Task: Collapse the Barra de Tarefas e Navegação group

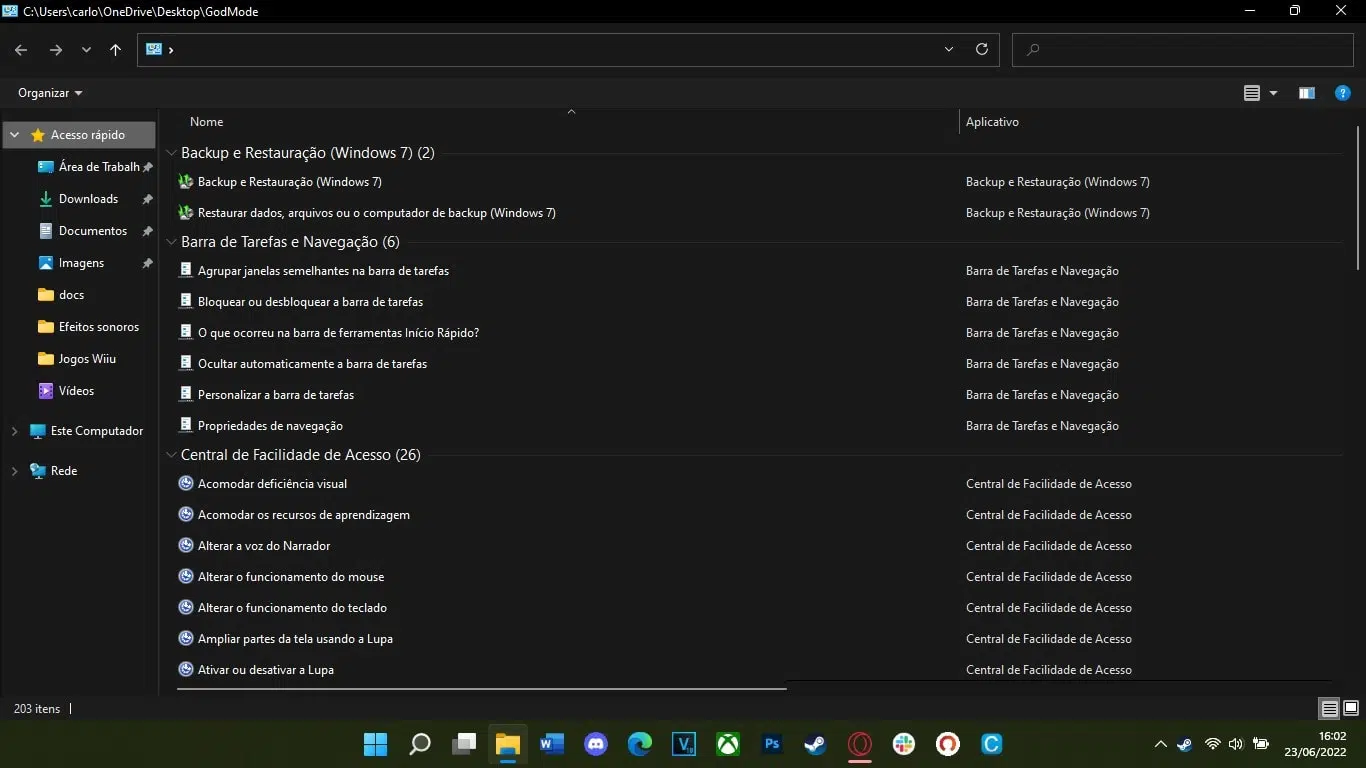Action: click(x=170, y=241)
